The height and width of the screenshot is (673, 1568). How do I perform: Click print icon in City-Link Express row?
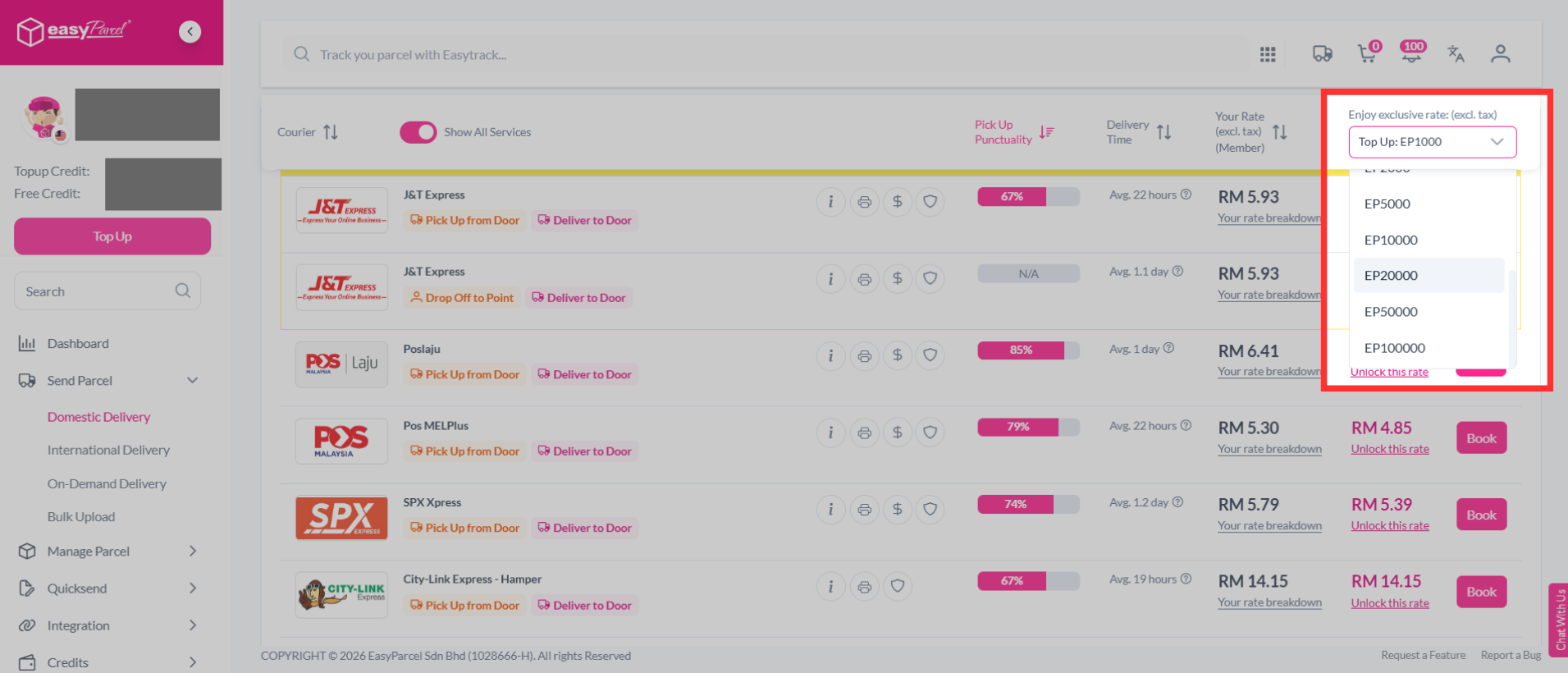pos(864,587)
